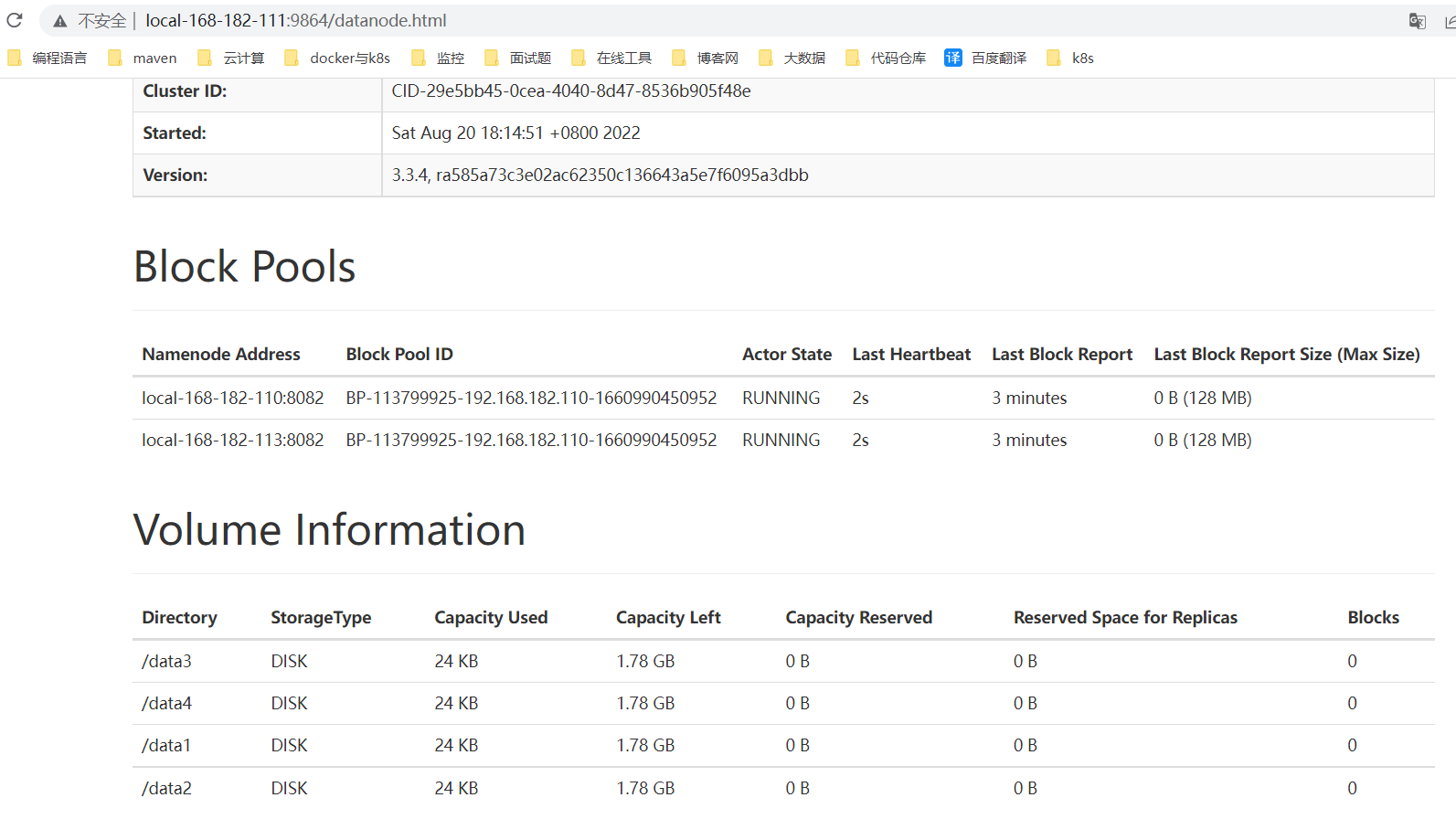
Task: Click Last Block Report Size column header
Action: click(x=1287, y=354)
